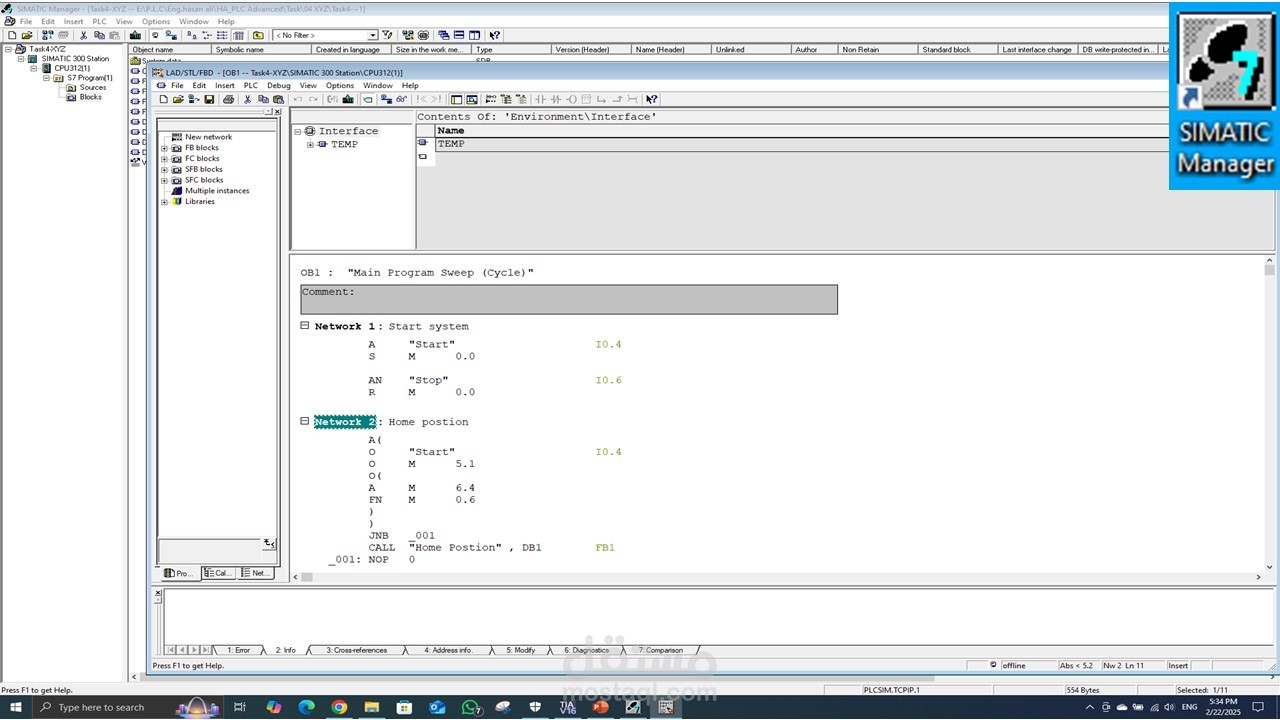Collapse Network 1 Start system
Viewport: 1280px width, 720px height.
click(x=305, y=326)
